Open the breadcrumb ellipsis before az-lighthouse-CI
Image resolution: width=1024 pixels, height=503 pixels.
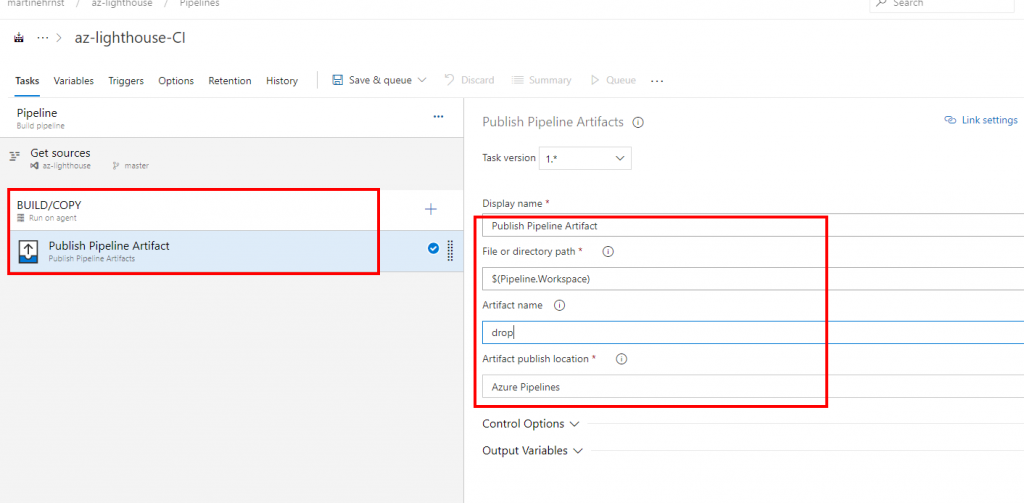[x=42, y=38]
